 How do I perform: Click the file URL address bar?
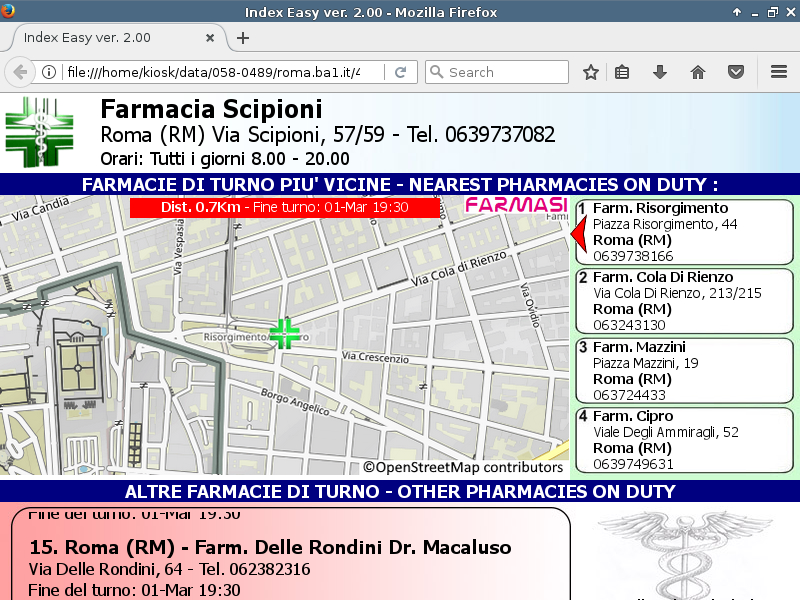pyautogui.click(x=210, y=72)
